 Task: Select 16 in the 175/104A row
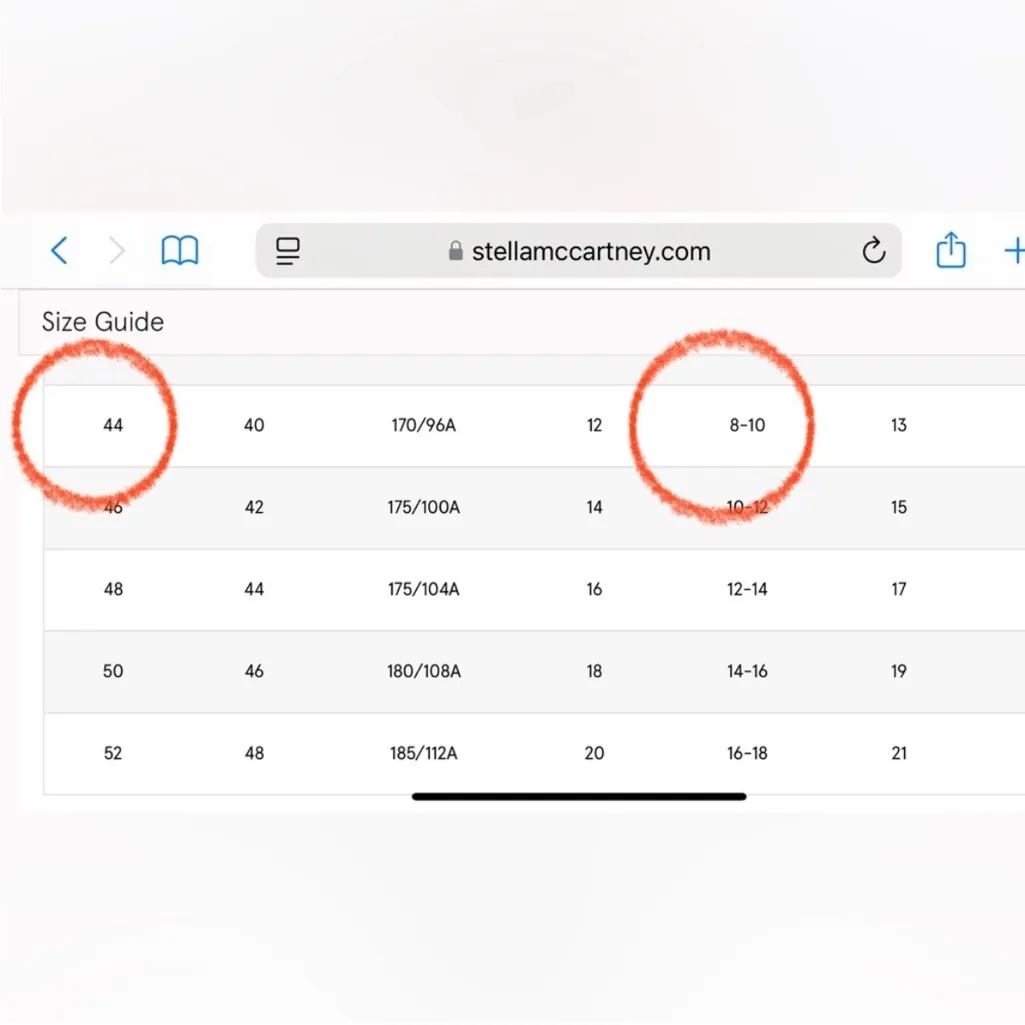[x=594, y=589]
